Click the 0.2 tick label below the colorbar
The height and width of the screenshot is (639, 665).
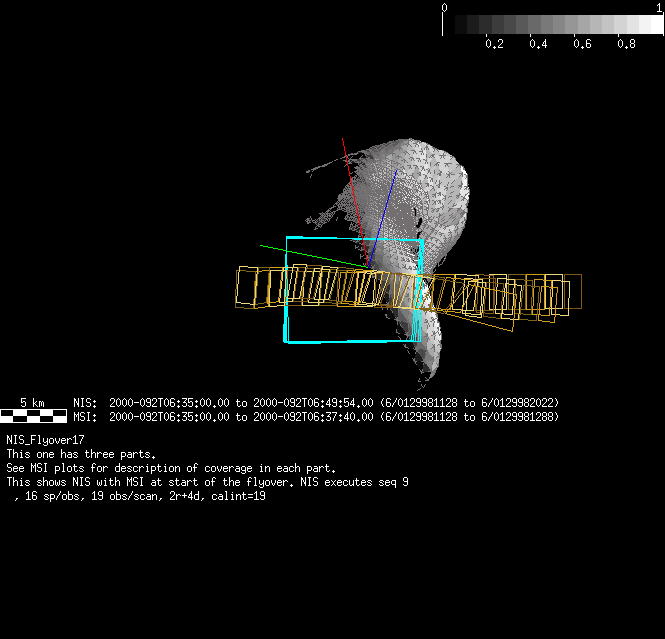[494, 44]
